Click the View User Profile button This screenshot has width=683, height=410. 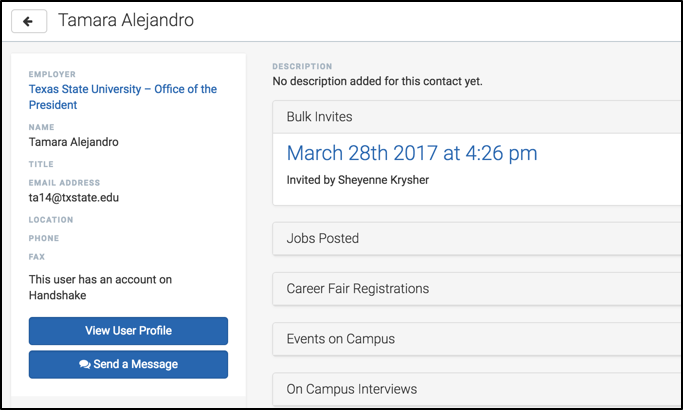[128, 331]
